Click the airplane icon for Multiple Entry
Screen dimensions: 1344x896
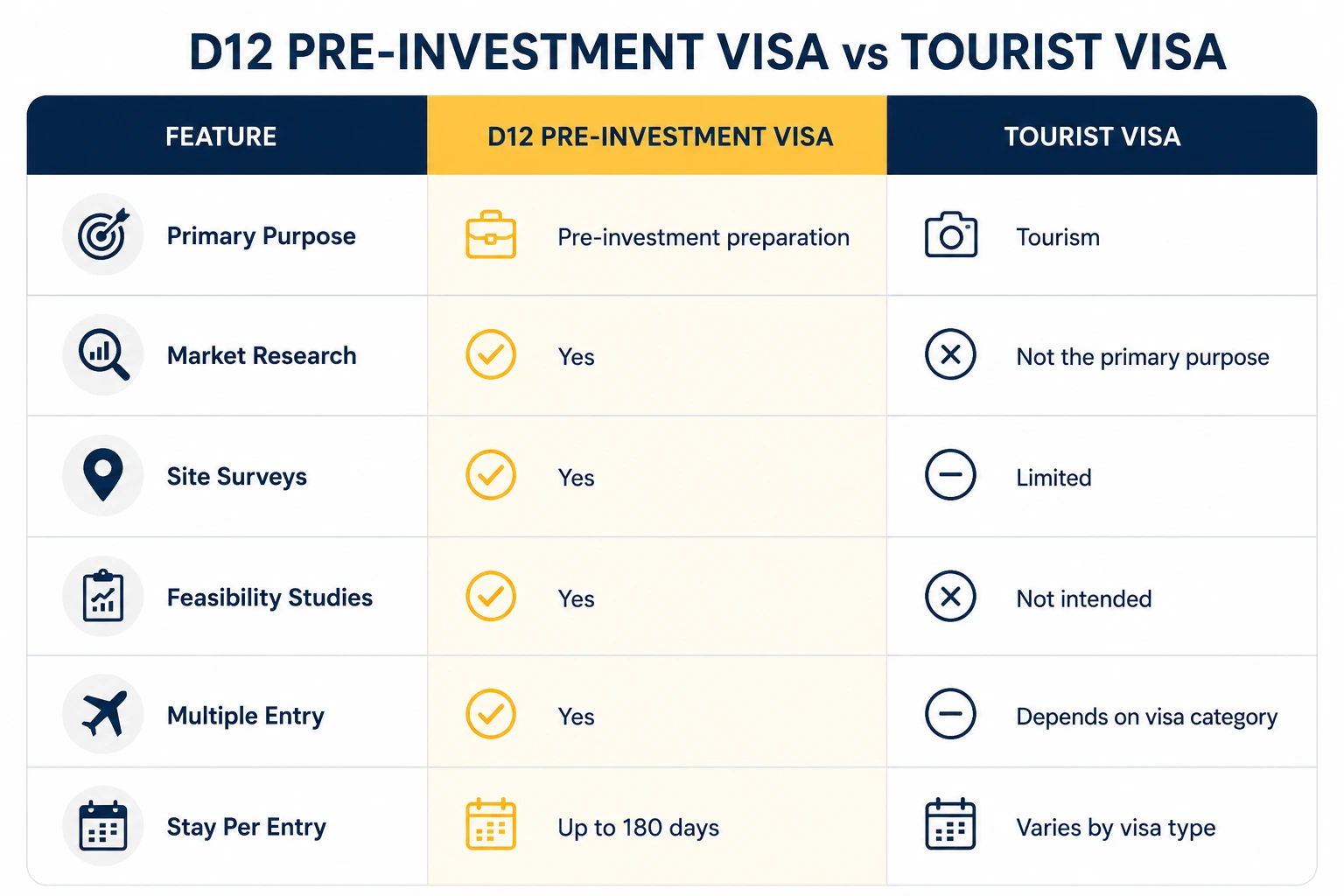[103, 714]
